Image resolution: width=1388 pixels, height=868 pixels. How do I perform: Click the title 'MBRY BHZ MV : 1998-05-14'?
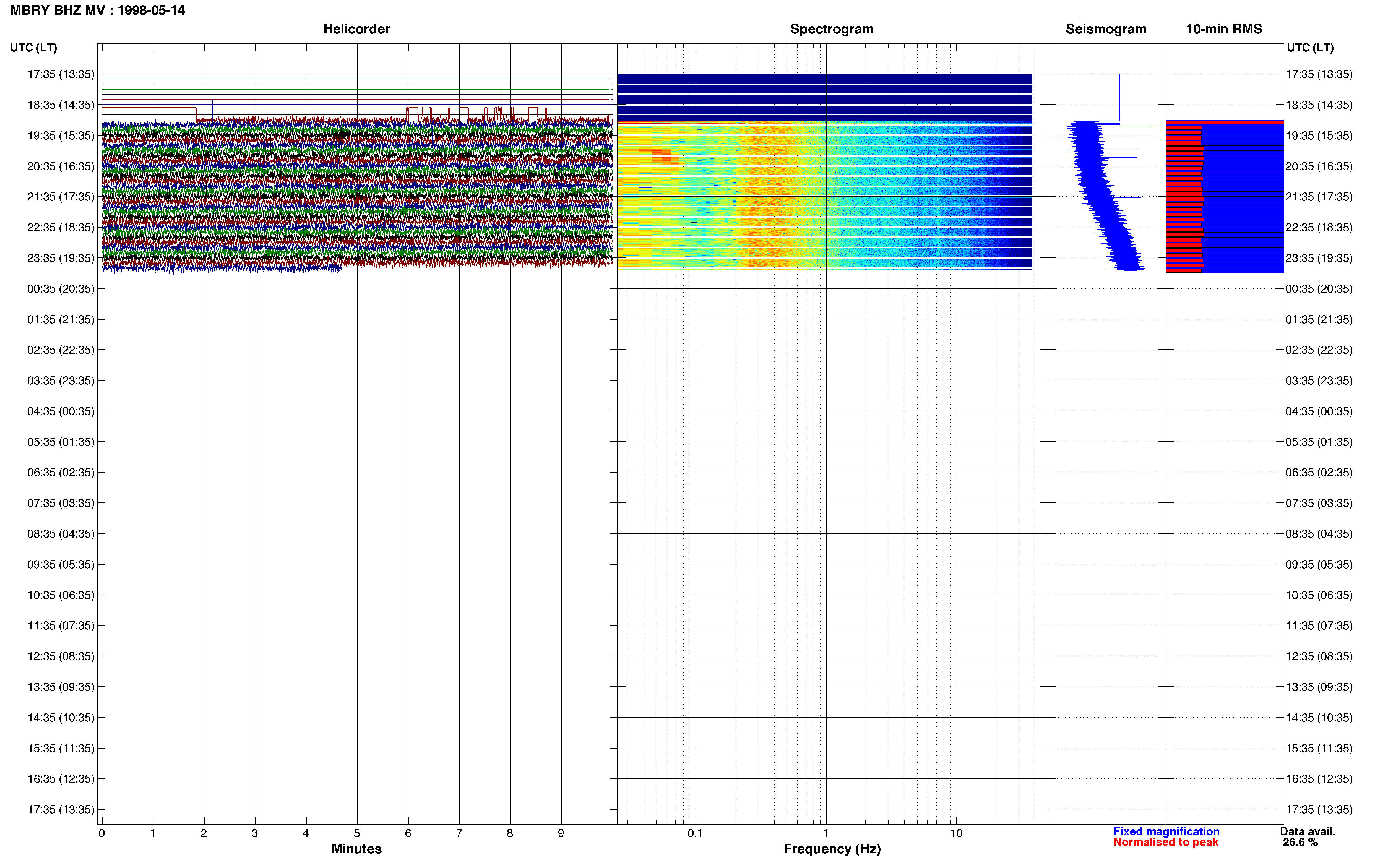point(98,10)
